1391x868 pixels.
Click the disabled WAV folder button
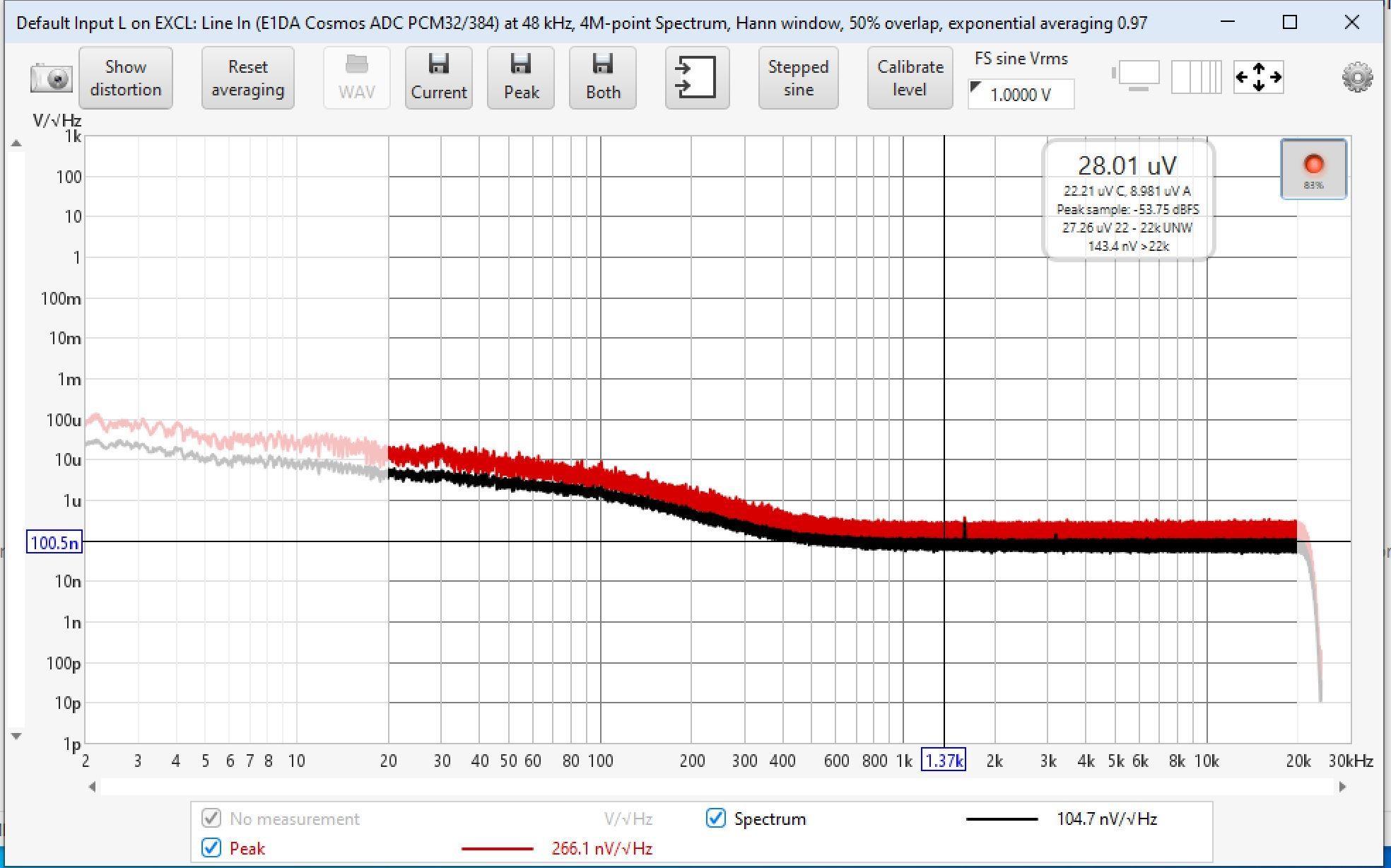pyautogui.click(x=356, y=78)
